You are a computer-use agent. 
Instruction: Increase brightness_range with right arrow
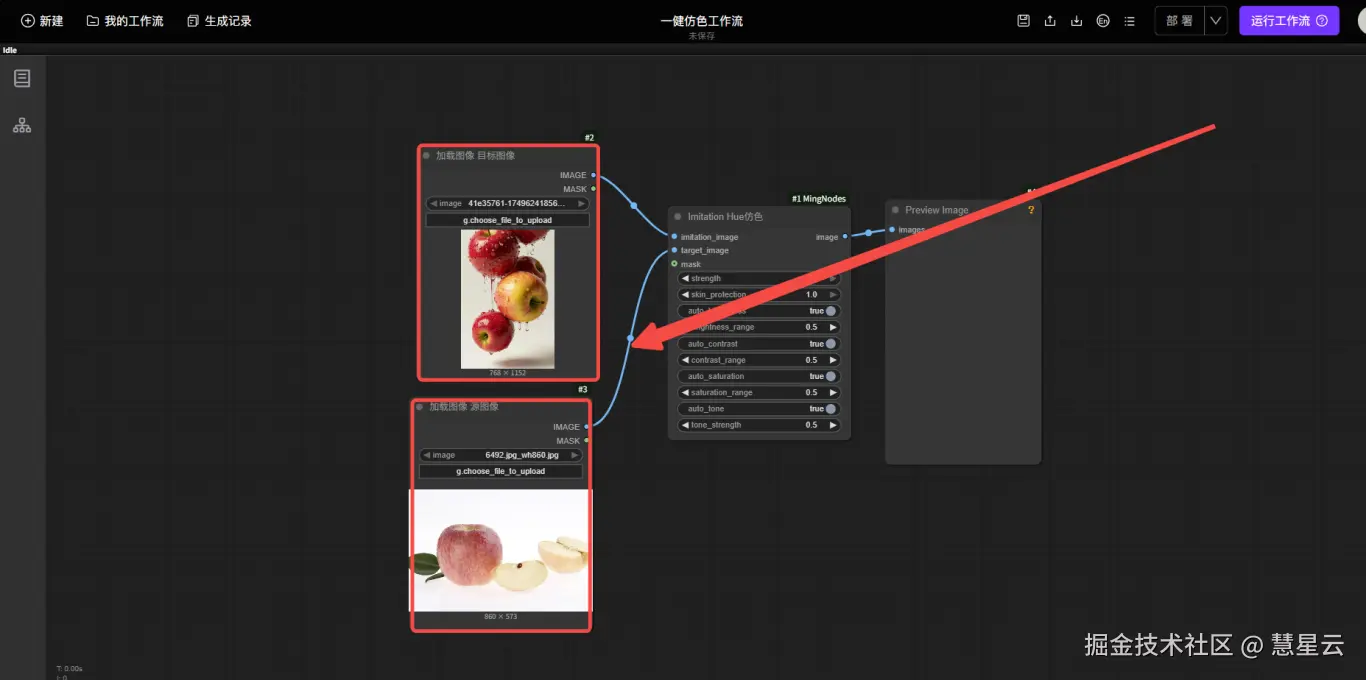coord(834,327)
